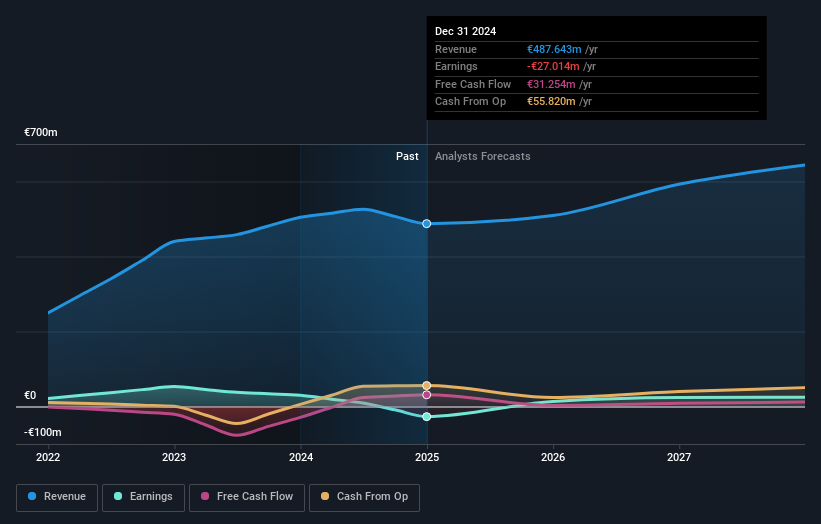Click the 'Revenue' tooltip row label
This screenshot has width=821, height=524.
(456, 49)
